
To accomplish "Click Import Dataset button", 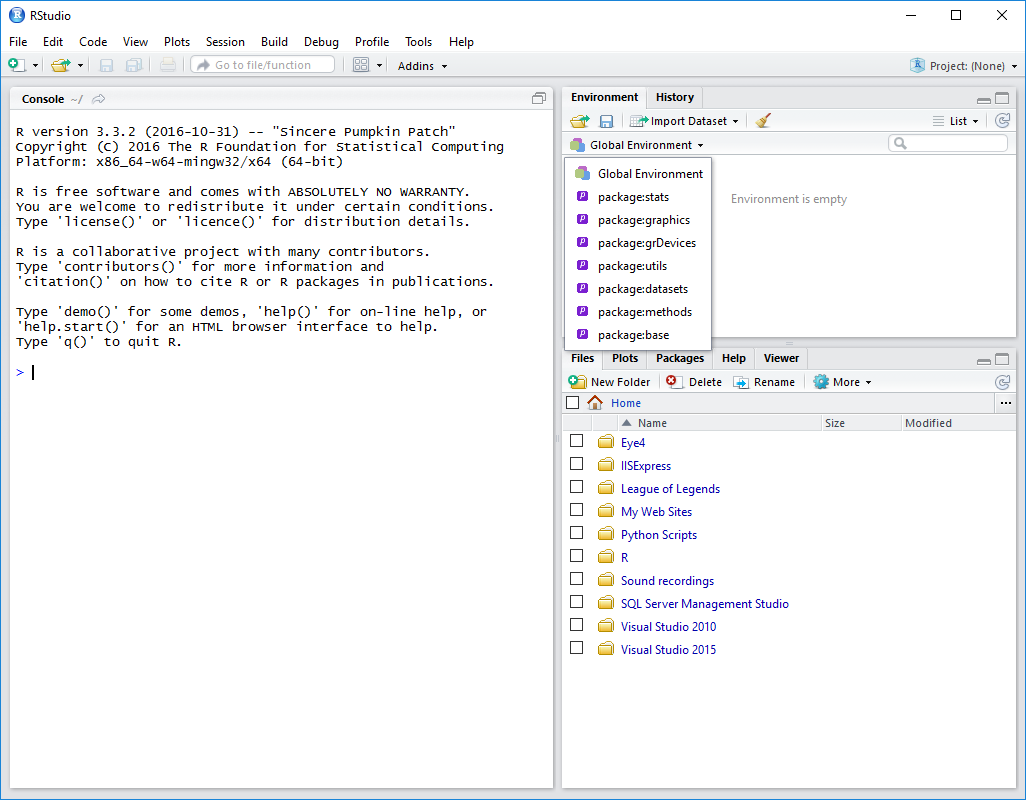I will coord(684,121).
